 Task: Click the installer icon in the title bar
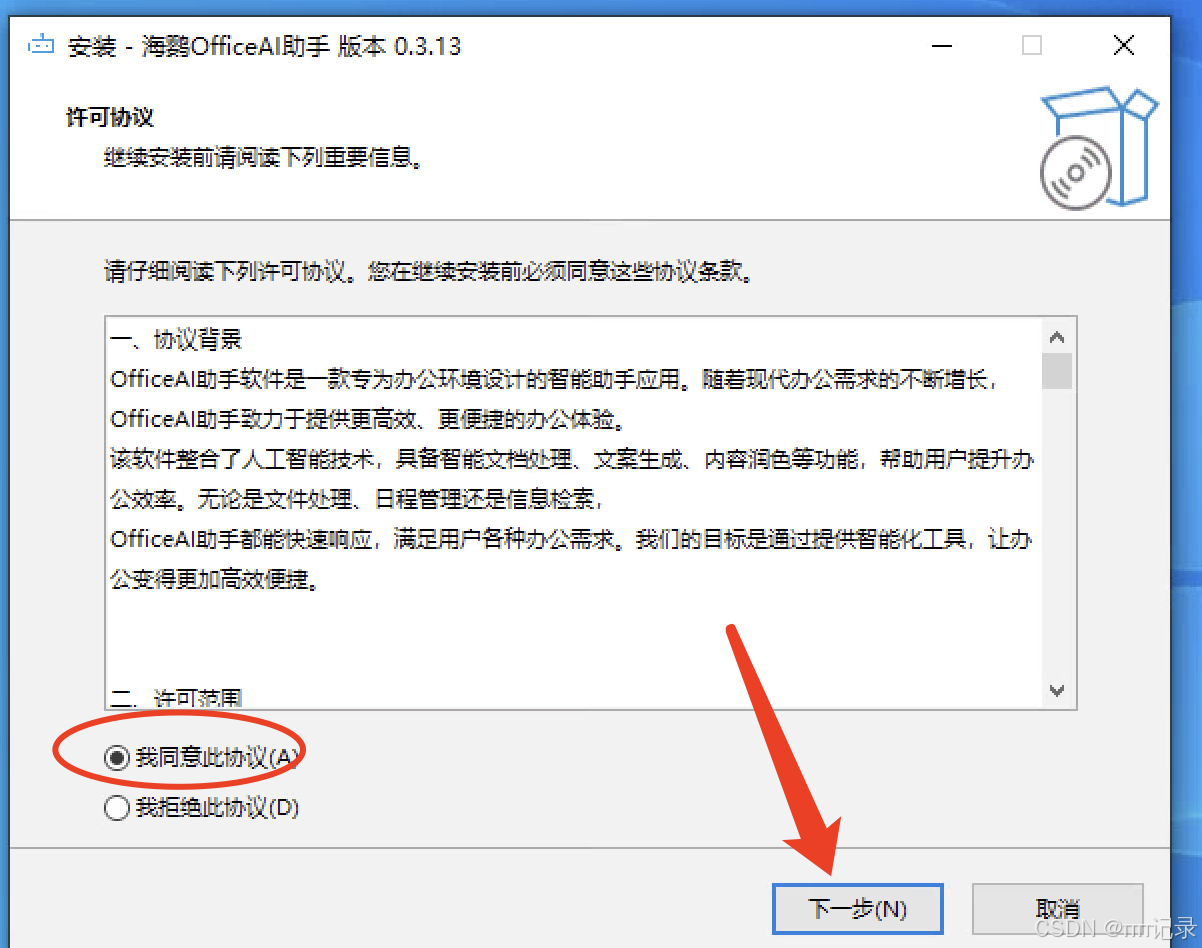click(40, 46)
